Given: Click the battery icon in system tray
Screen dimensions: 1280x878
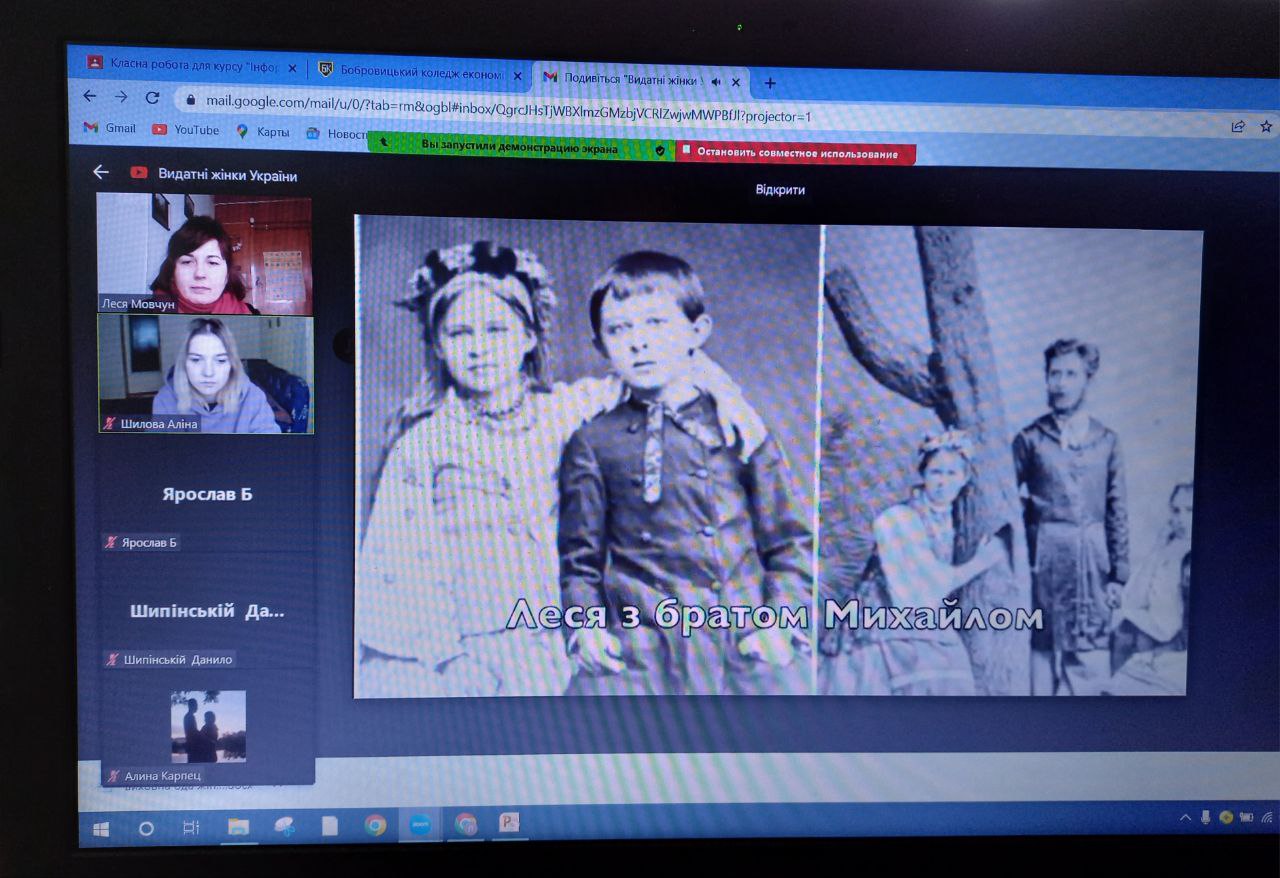Looking at the screenshot, I should (1246, 817).
